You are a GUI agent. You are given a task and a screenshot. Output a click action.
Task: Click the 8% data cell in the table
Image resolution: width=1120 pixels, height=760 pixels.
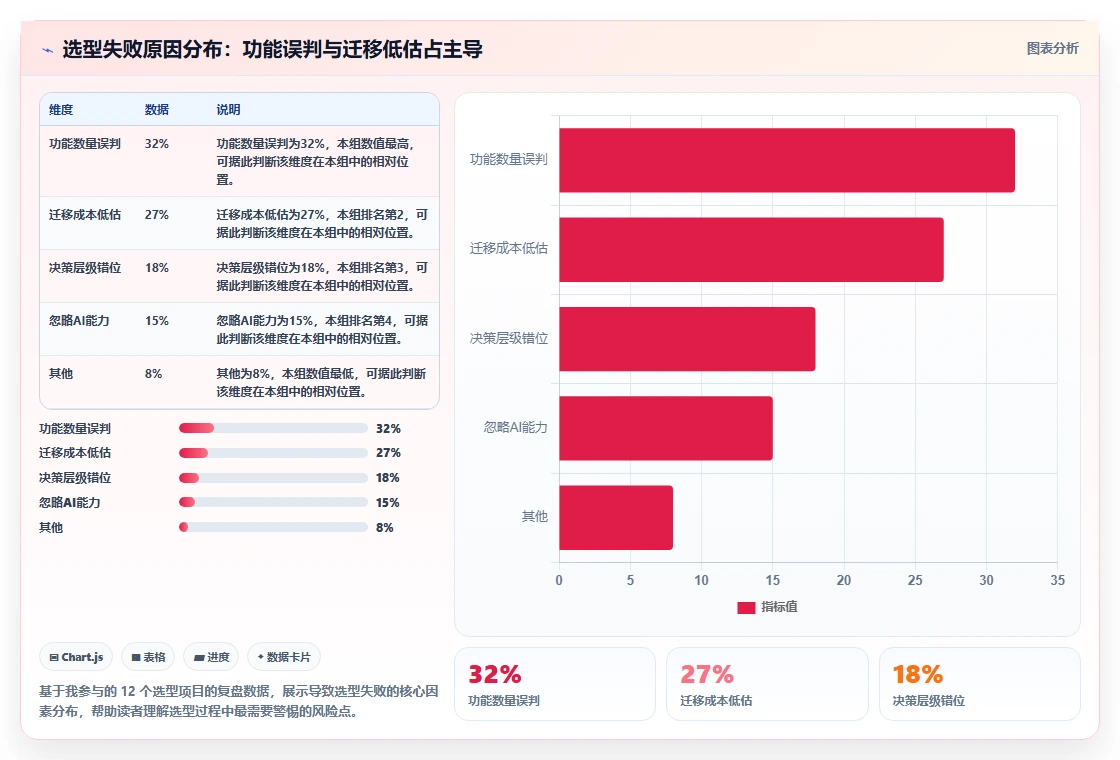pos(154,374)
